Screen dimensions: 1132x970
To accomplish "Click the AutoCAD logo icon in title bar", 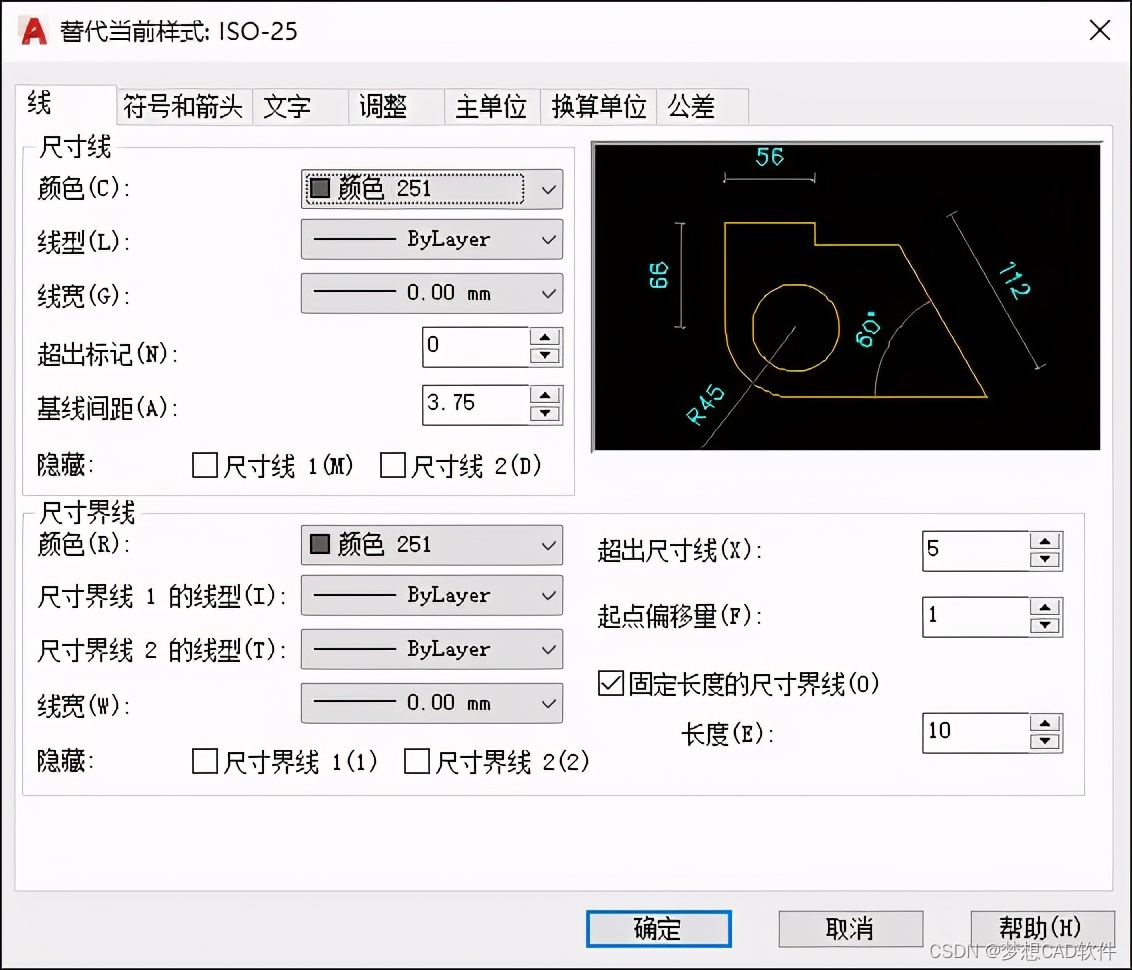I will [33, 31].
